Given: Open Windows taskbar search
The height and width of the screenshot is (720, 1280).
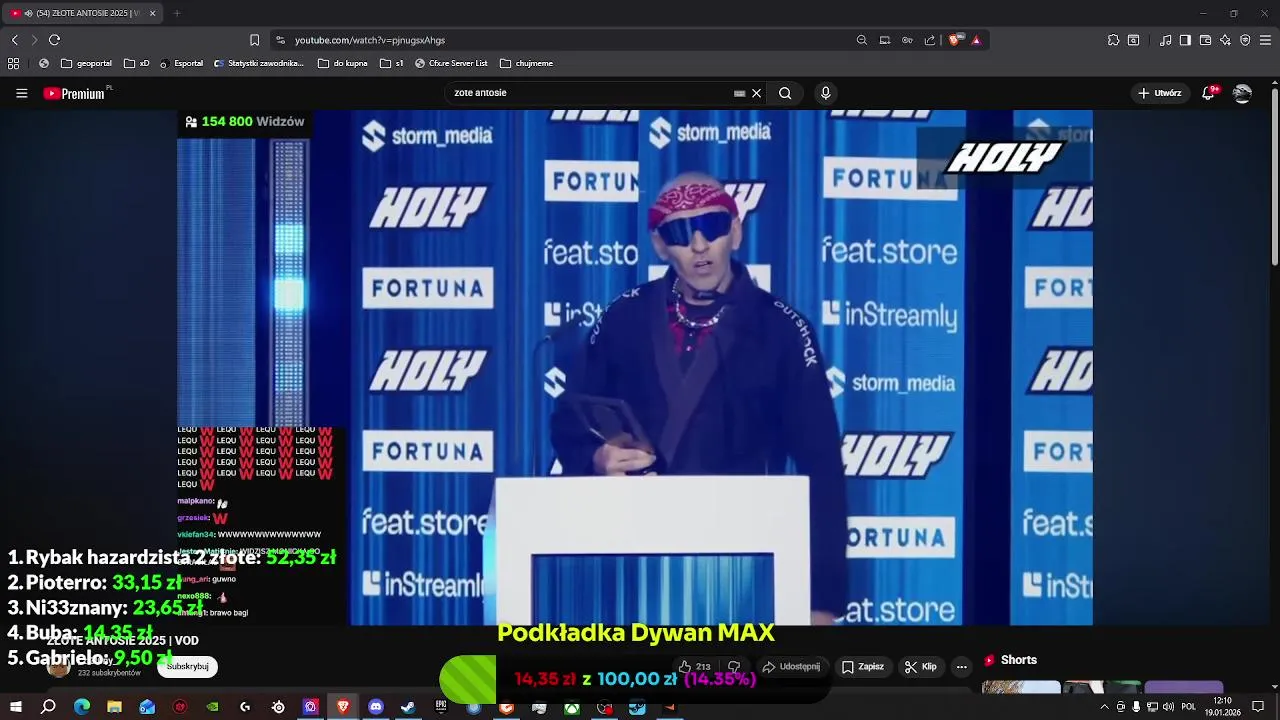Looking at the screenshot, I should coord(48,707).
